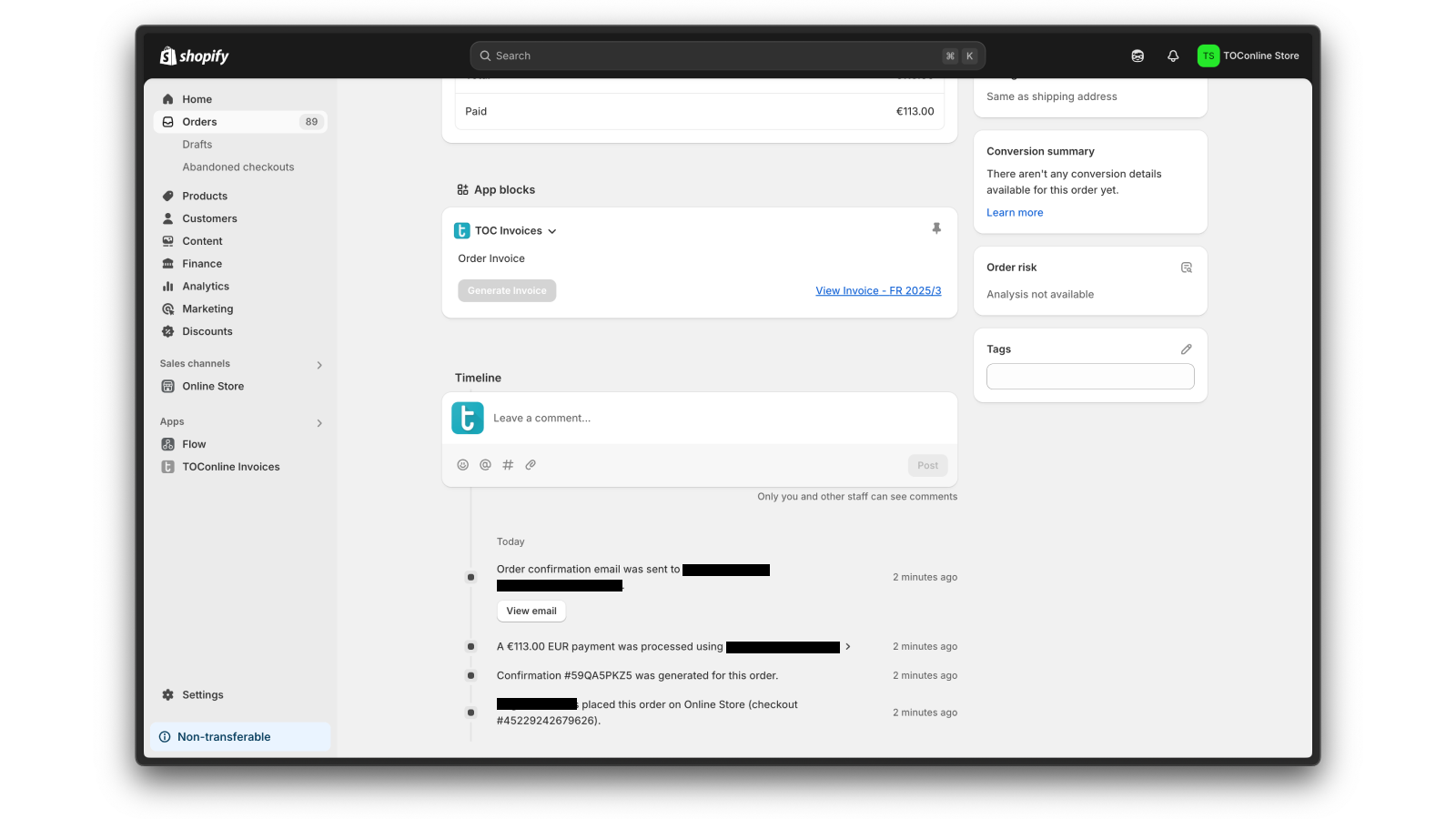Click the Products tag icon
Screen dimensions: 1456x819
167,196
